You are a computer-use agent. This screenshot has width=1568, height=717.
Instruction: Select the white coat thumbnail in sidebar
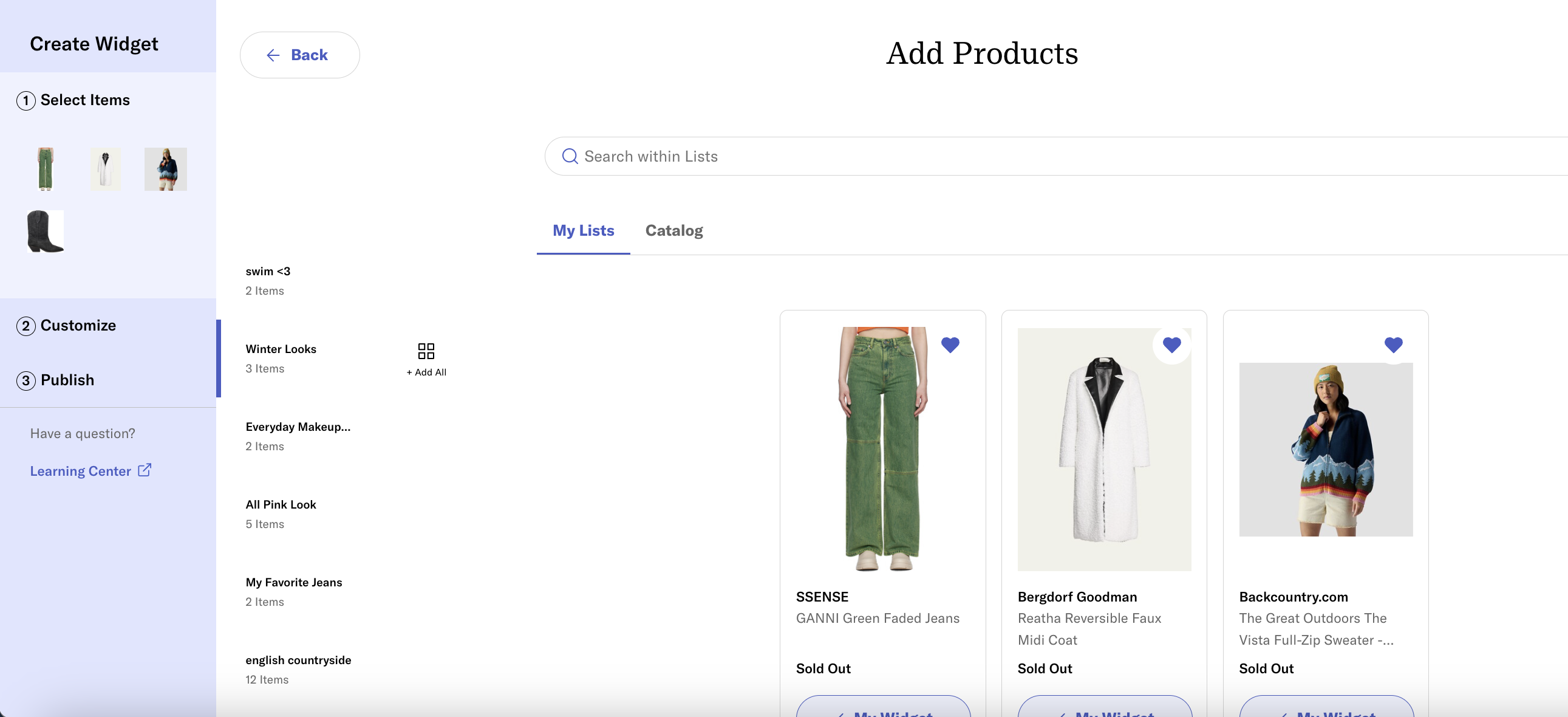105,169
